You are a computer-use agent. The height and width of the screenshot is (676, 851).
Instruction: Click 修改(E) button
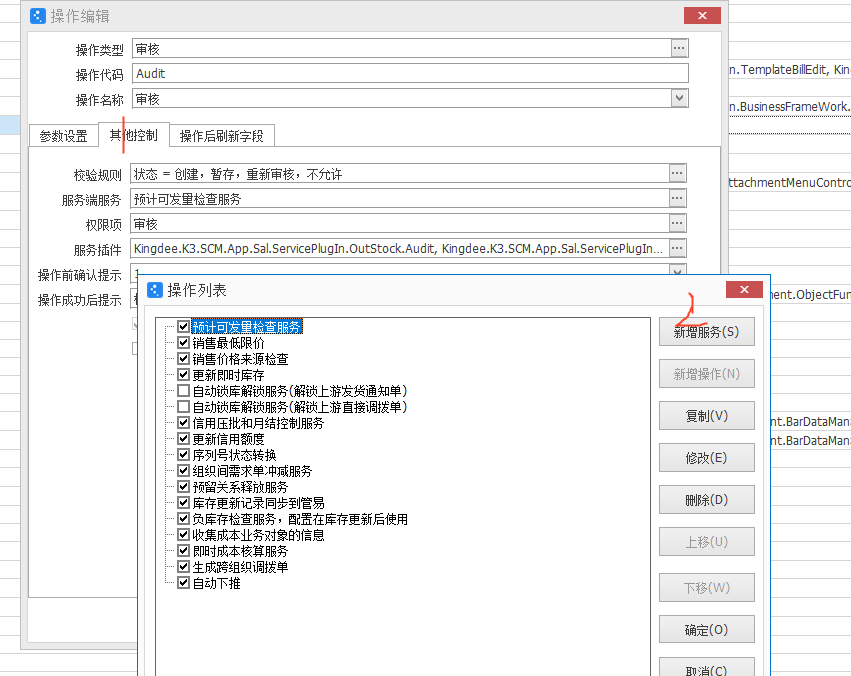click(x=706, y=458)
